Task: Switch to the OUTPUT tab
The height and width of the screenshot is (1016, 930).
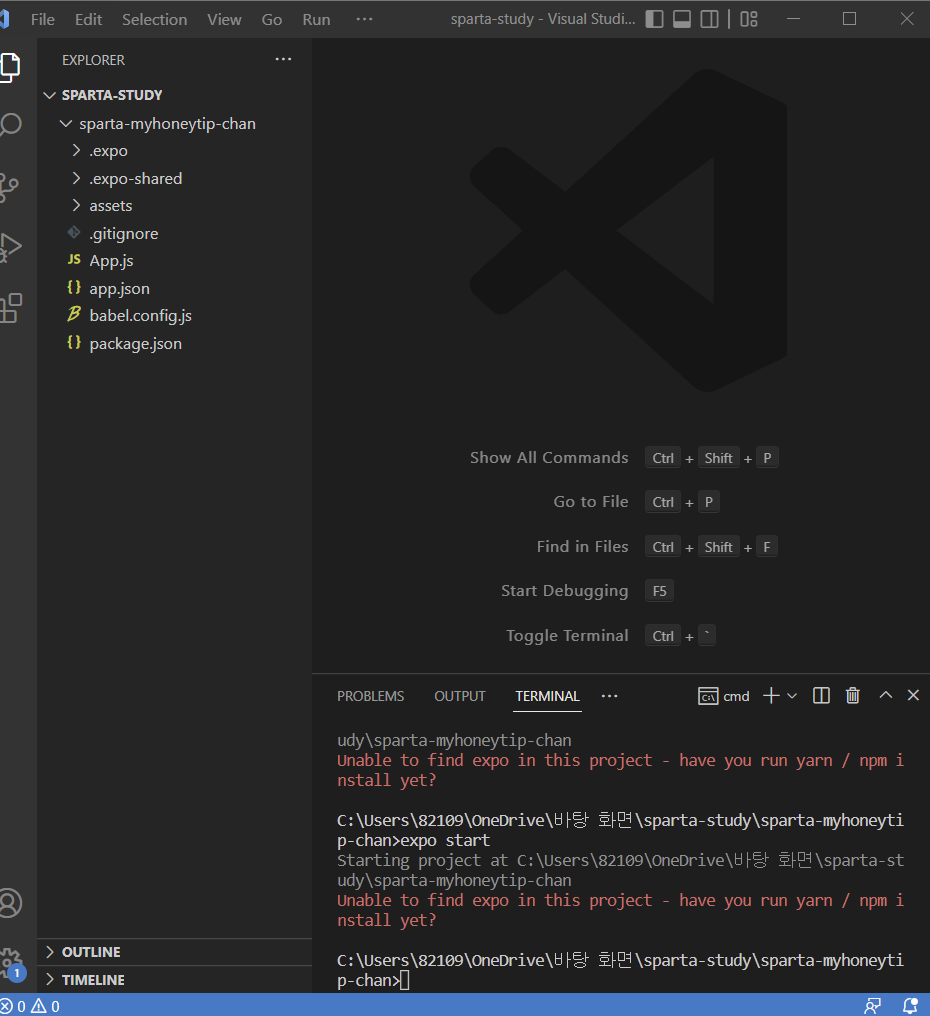Action: pos(459,696)
